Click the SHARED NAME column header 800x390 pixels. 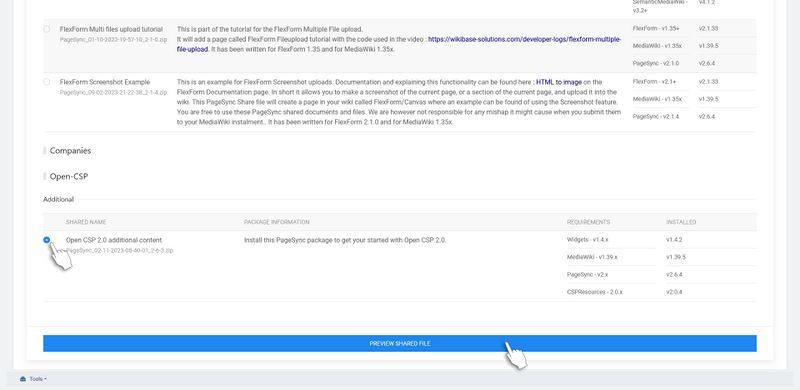(86, 222)
